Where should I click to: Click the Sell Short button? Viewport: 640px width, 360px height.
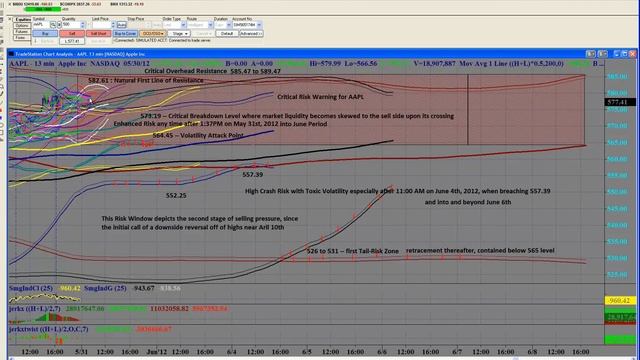[98, 33]
